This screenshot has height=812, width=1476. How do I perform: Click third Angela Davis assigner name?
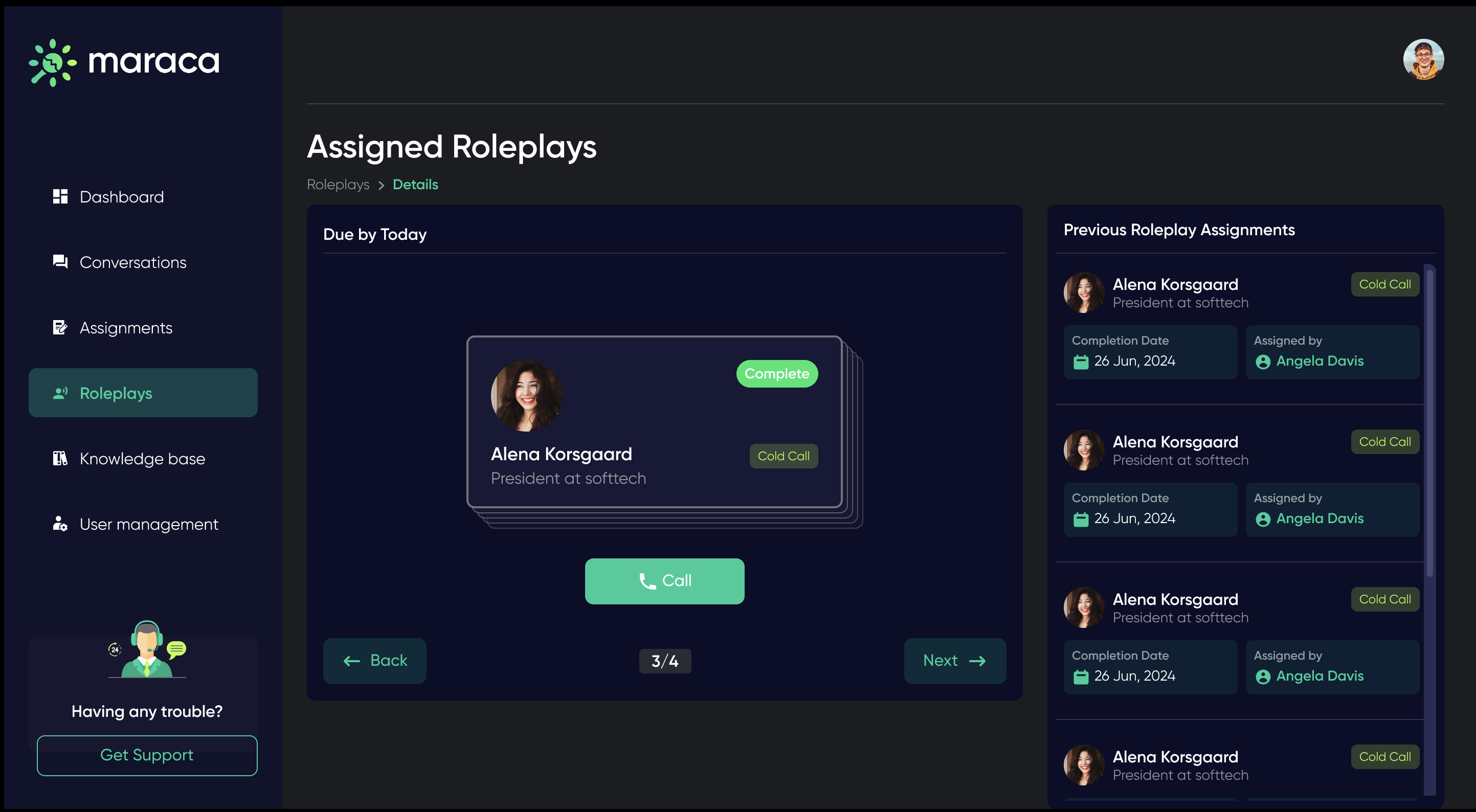click(1320, 676)
